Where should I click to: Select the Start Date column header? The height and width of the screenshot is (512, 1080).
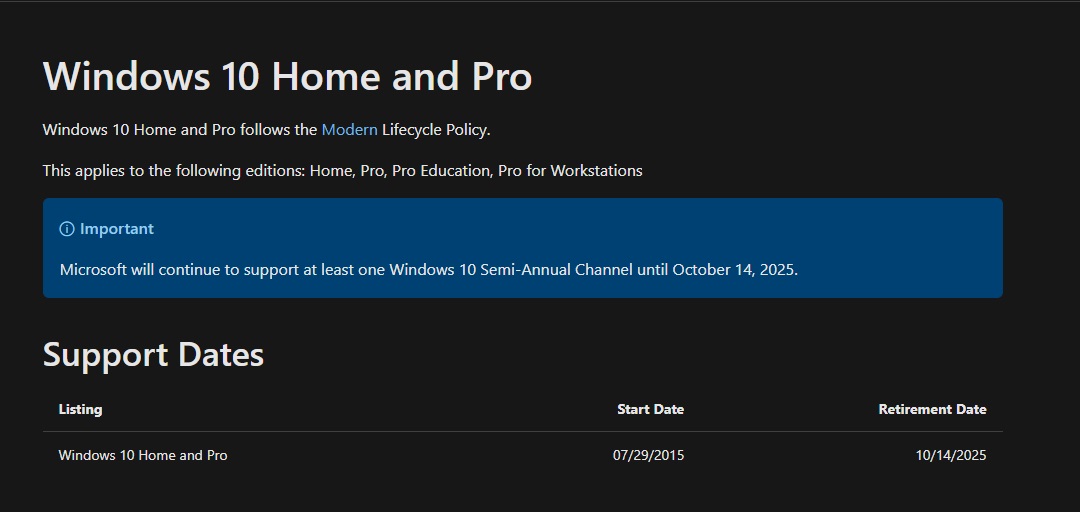(x=650, y=409)
